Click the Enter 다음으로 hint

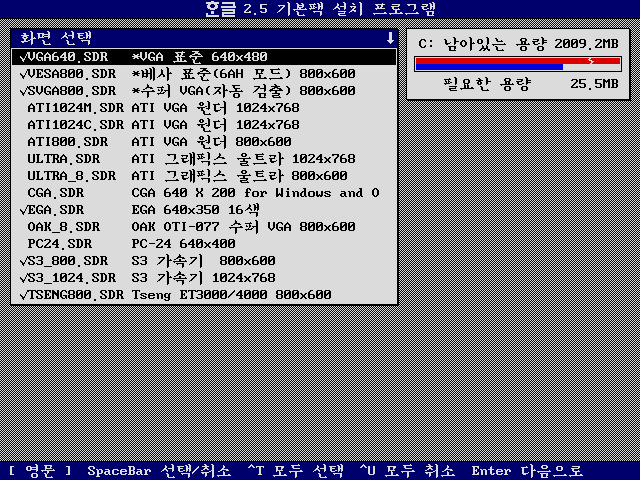click(527, 471)
